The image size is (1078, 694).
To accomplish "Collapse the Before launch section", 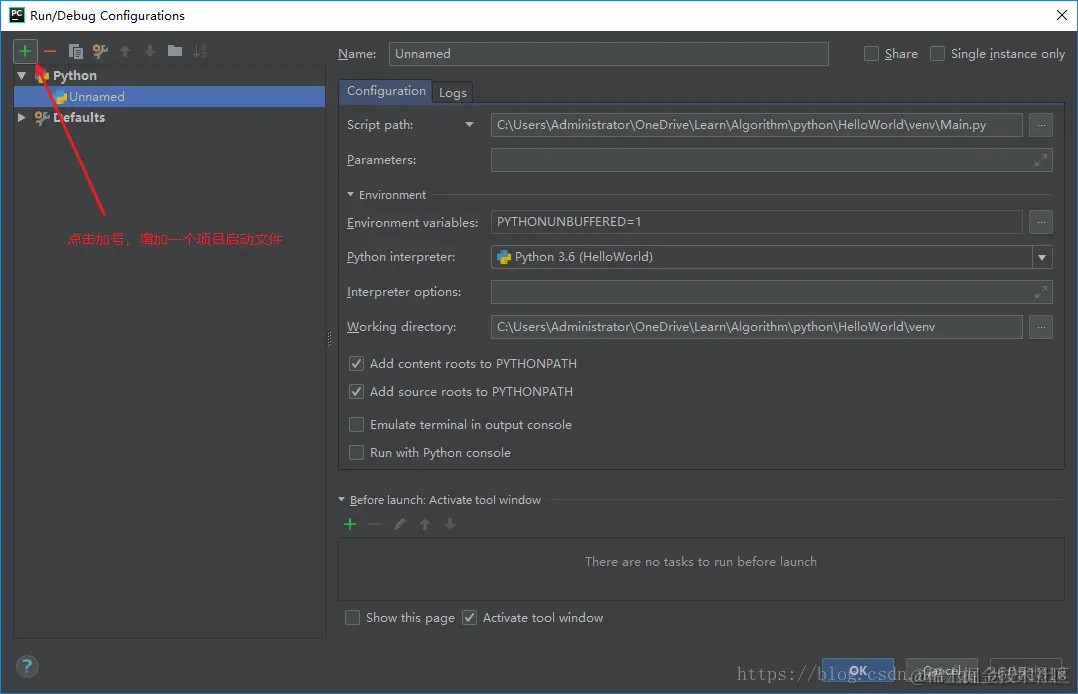I will [342, 500].
